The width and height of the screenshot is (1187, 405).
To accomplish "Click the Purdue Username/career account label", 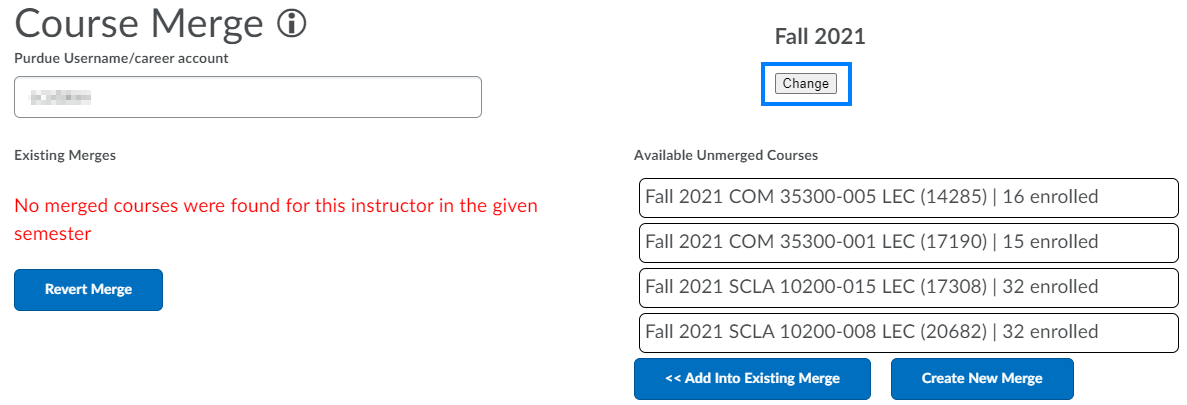I will coord(121,58).
